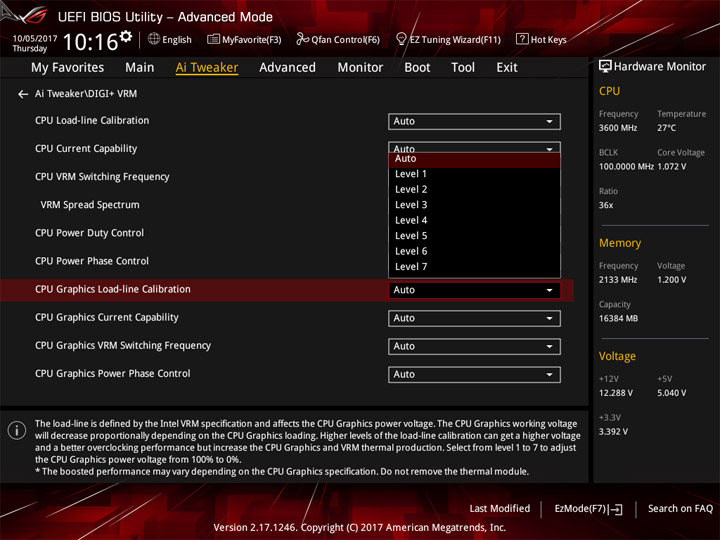This screenshot has width=720, height=540.
Task: Click the English language globe icon
Action: pyautogui.click(x=154, y=39)
